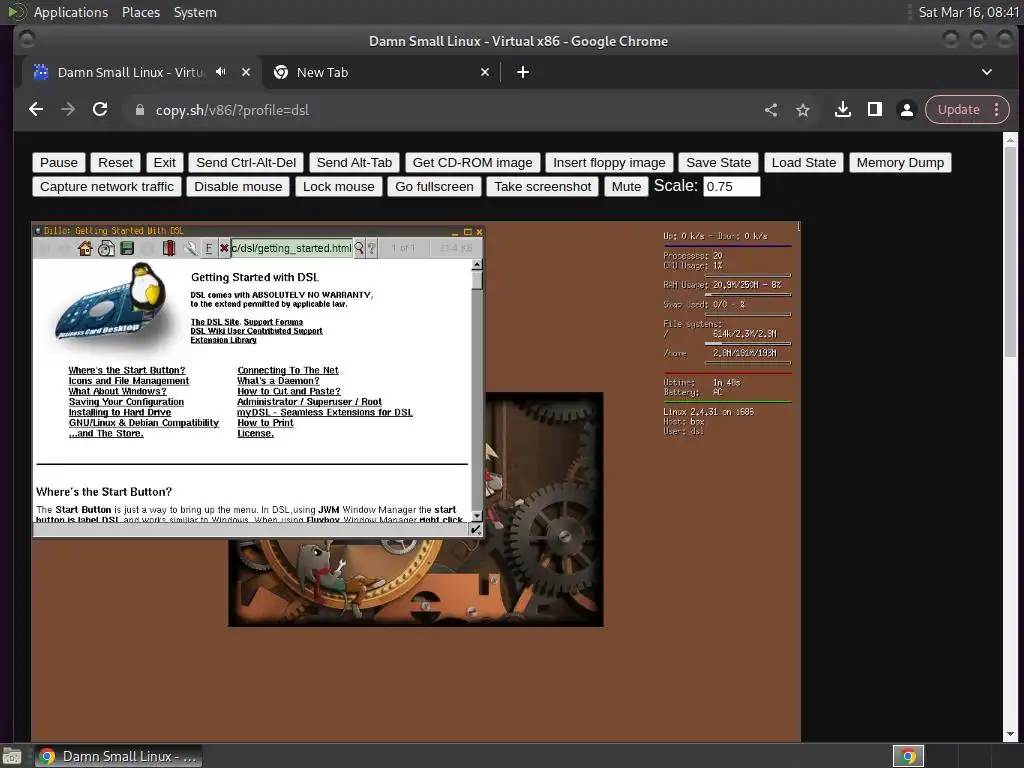Click the Dillo wrench Tools icon

pos(189,248)
